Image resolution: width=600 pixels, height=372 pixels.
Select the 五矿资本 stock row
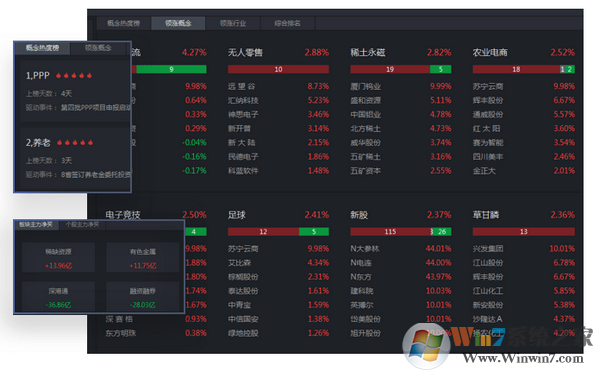tap(401, 171)
